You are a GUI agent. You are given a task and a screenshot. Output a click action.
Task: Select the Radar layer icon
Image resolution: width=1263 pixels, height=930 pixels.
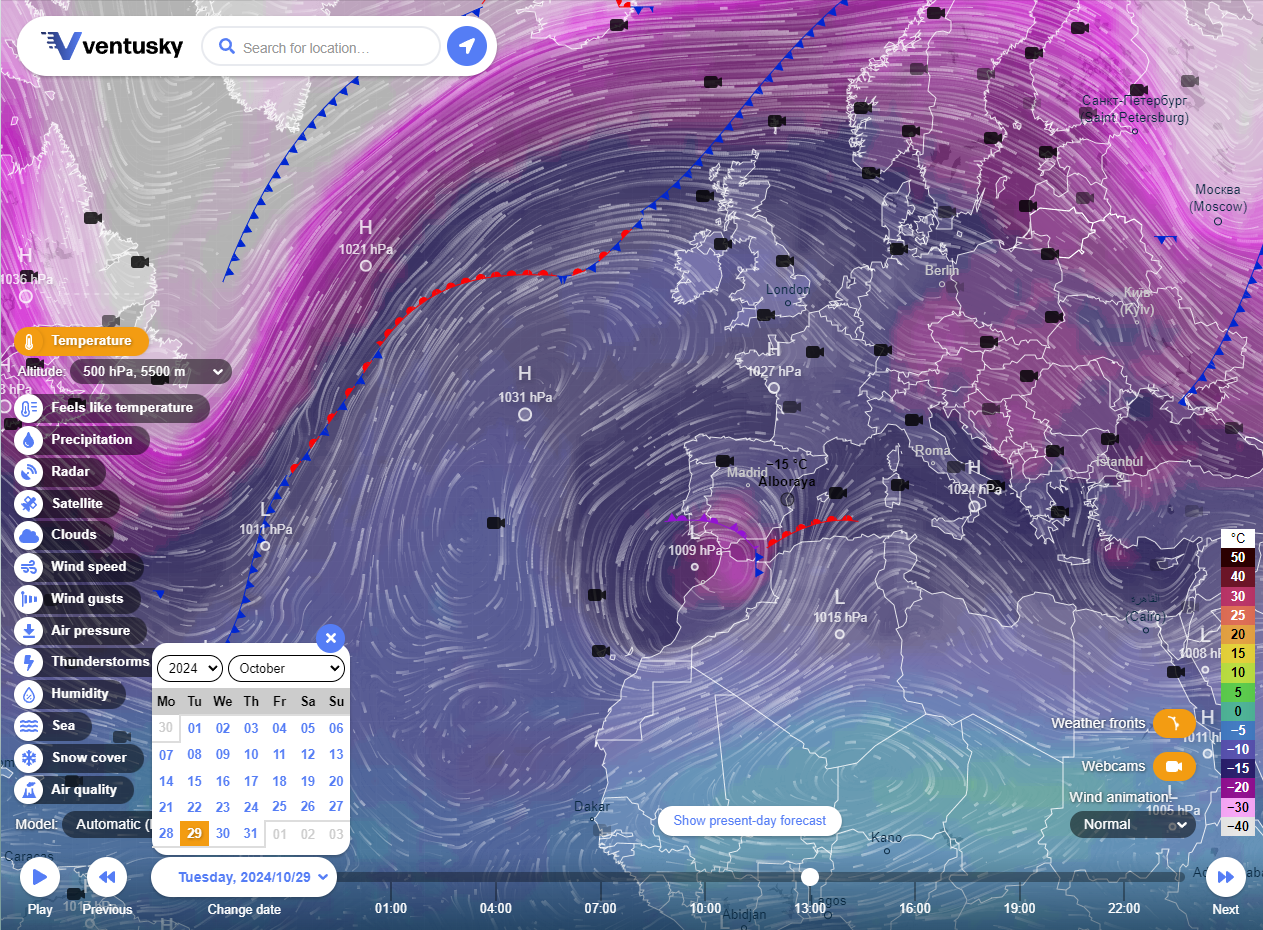[x=30, y=472]
